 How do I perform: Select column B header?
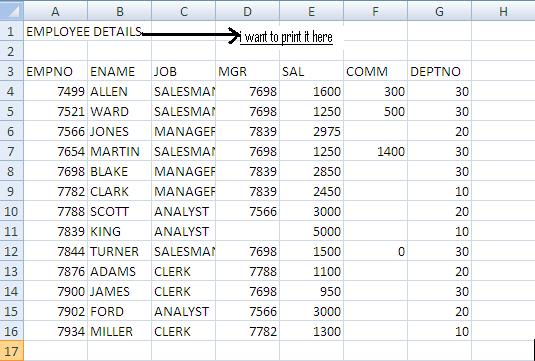pyautogui.click(x=119, y=11)
